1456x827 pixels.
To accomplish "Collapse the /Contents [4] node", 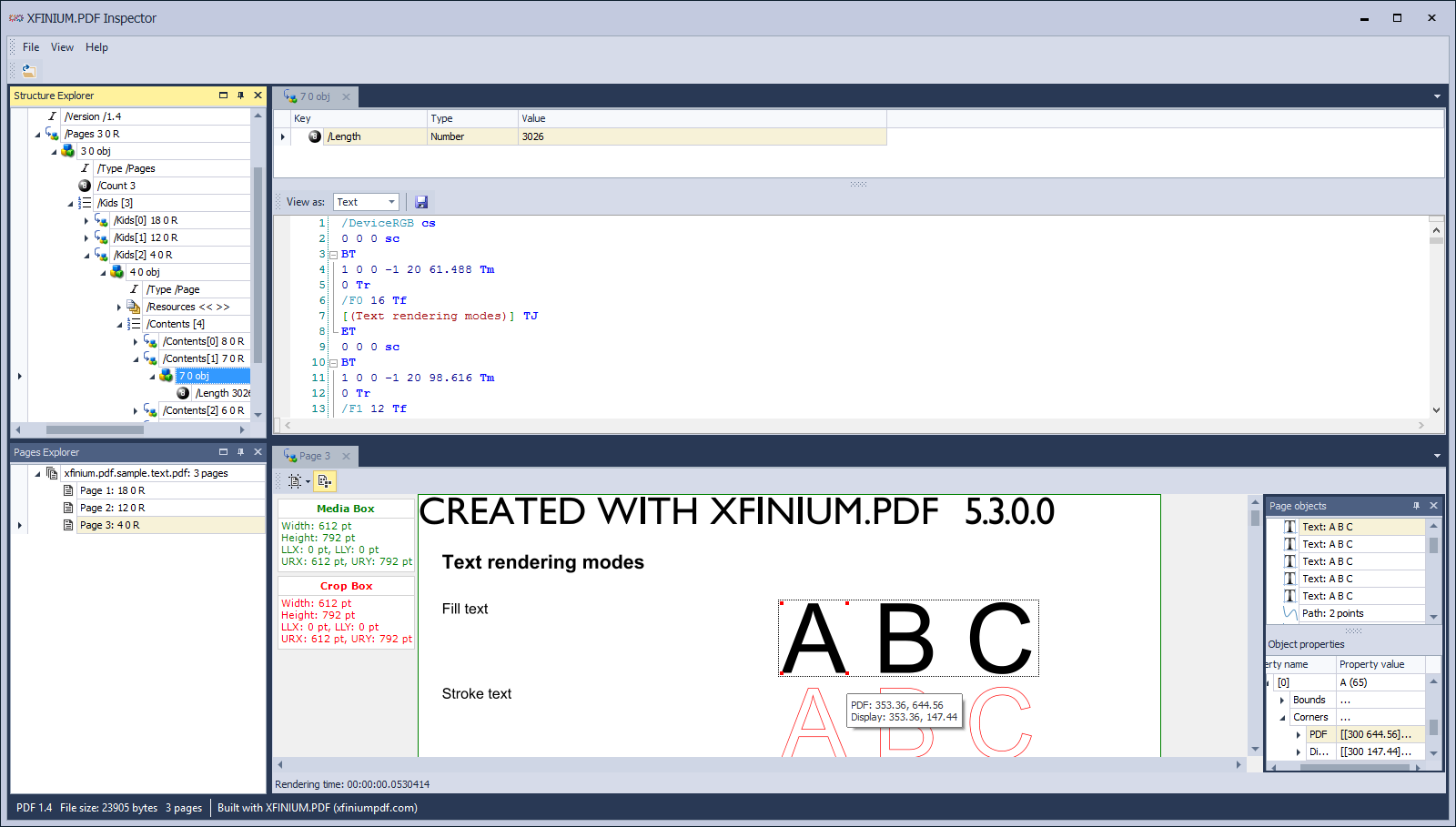I will 119,325.
